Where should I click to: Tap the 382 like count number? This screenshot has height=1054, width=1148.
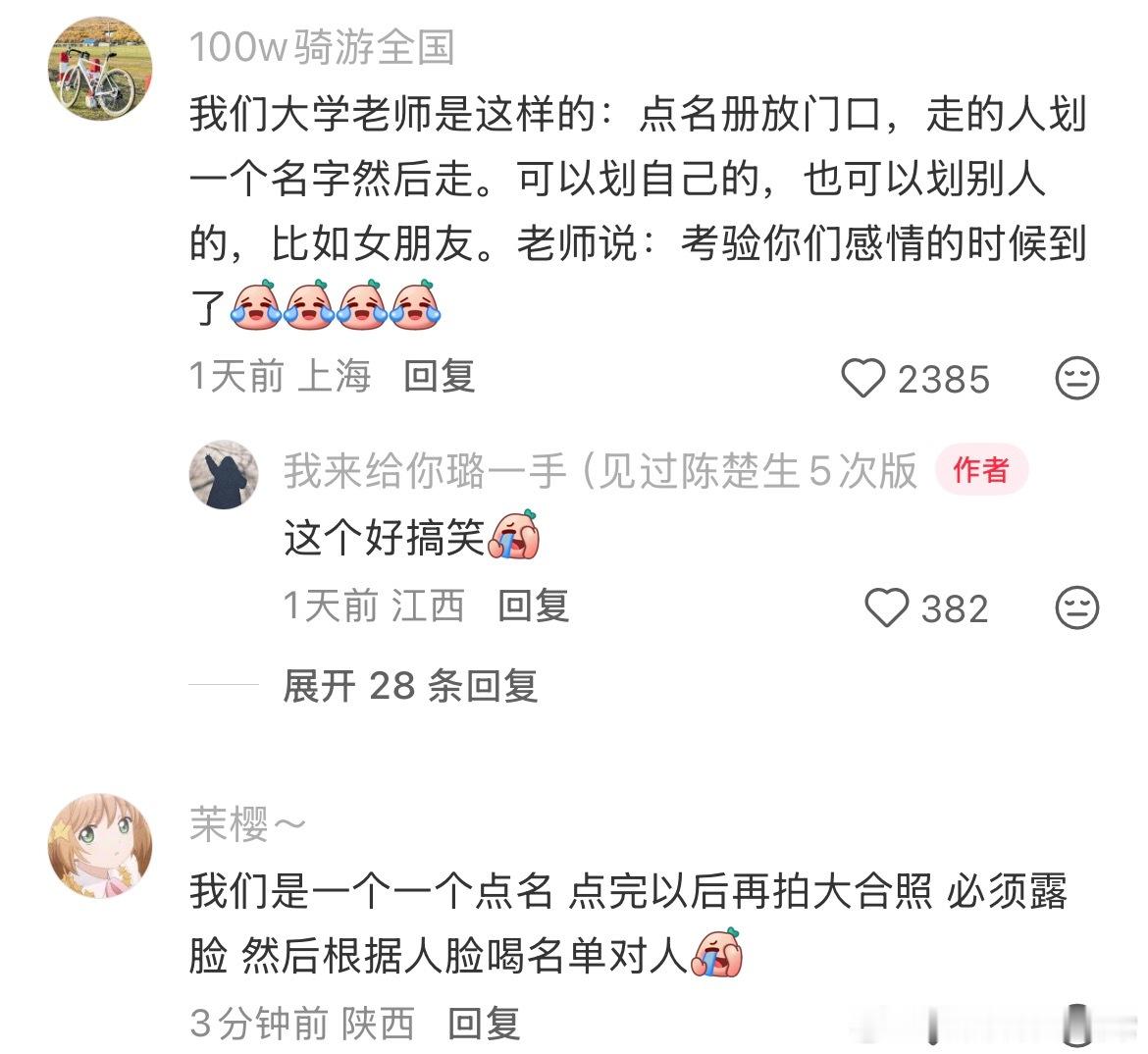point(955,609)
